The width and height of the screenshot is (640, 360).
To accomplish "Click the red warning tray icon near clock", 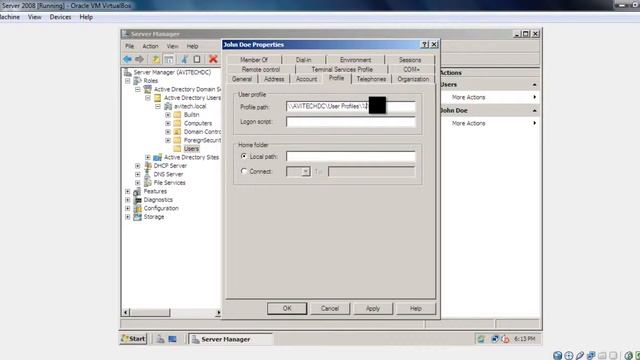I will click(x=505, y=339).
